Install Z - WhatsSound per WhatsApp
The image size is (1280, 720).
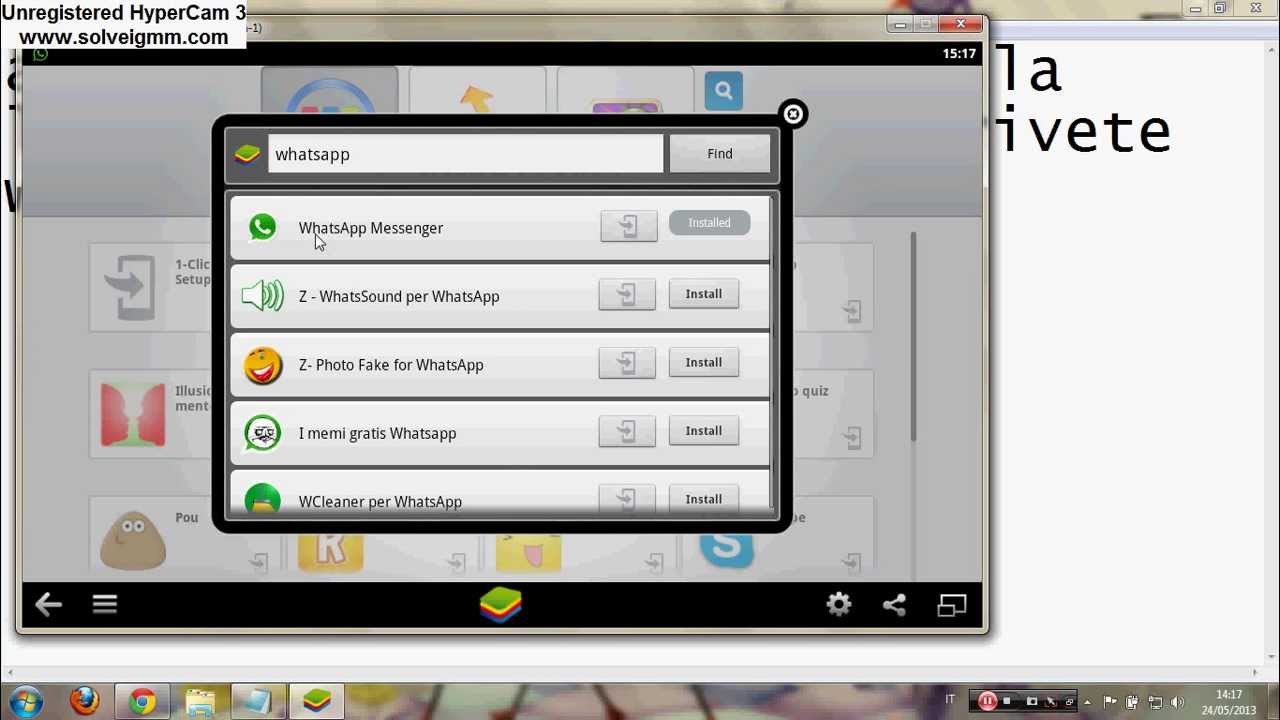coord(703,294)
